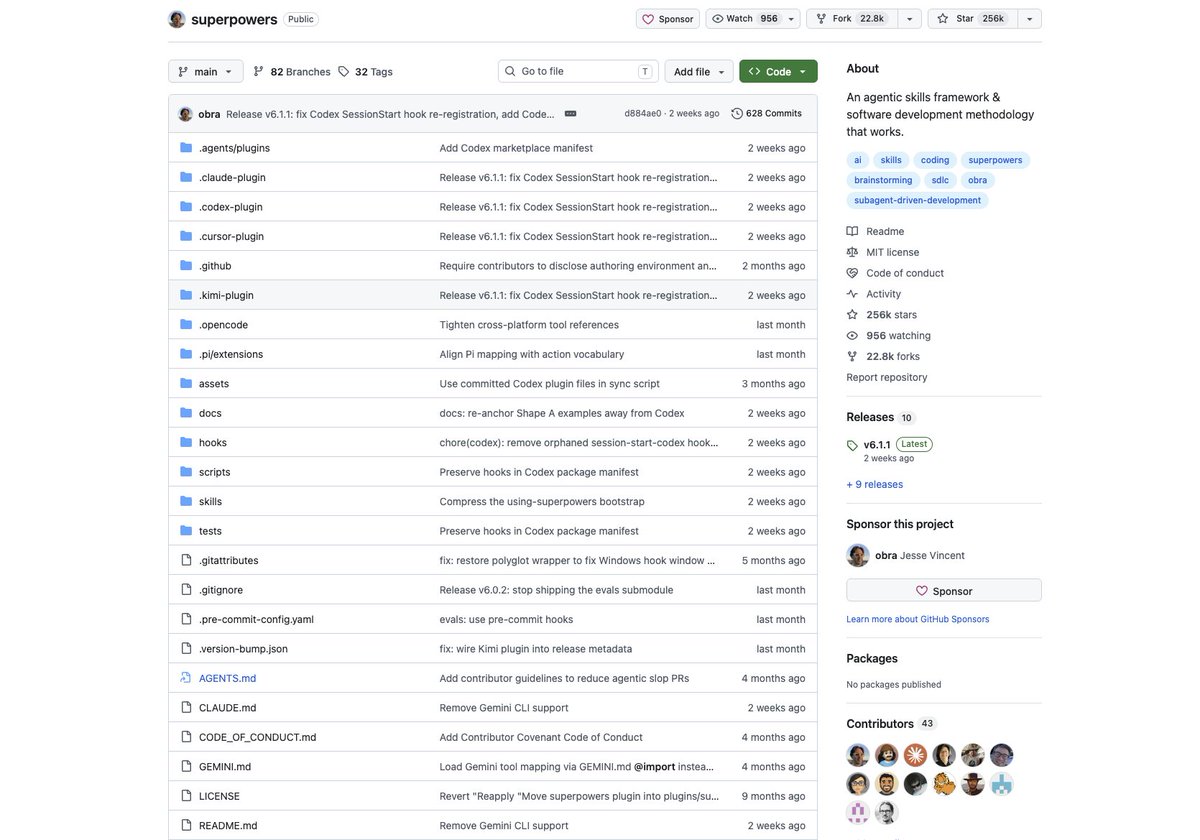1200x840 pixels.
Task: Focus the Go to file search field
Action: click(578, 71)
